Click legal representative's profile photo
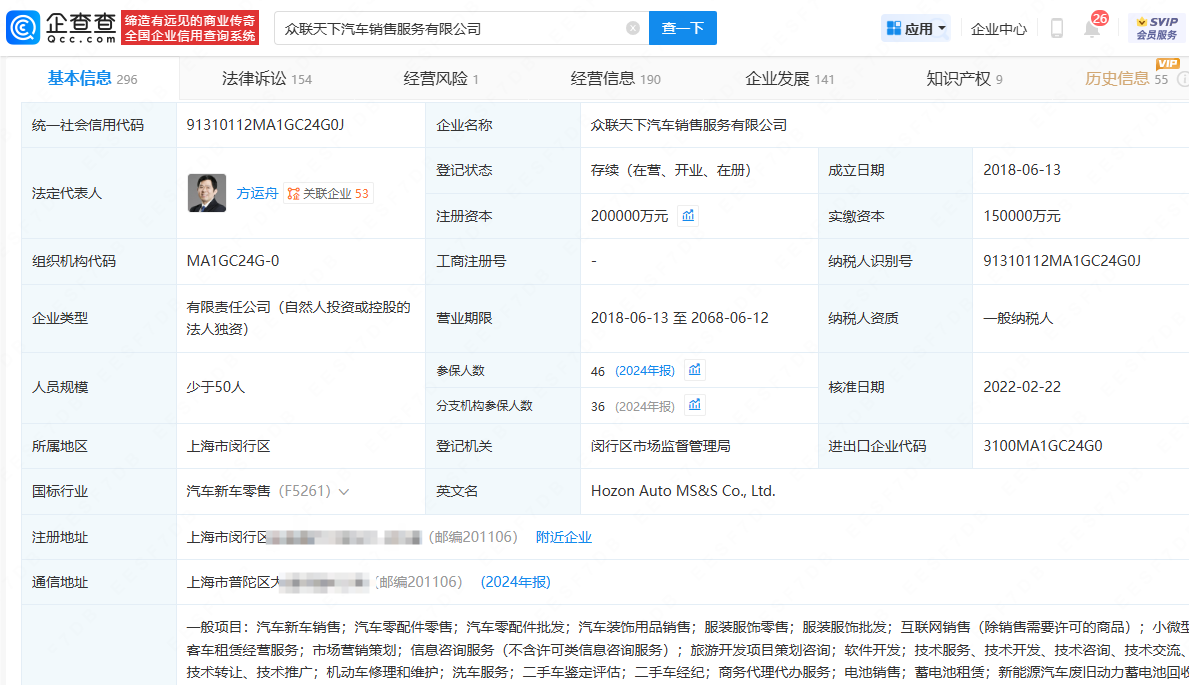 [x=206, y=193]
